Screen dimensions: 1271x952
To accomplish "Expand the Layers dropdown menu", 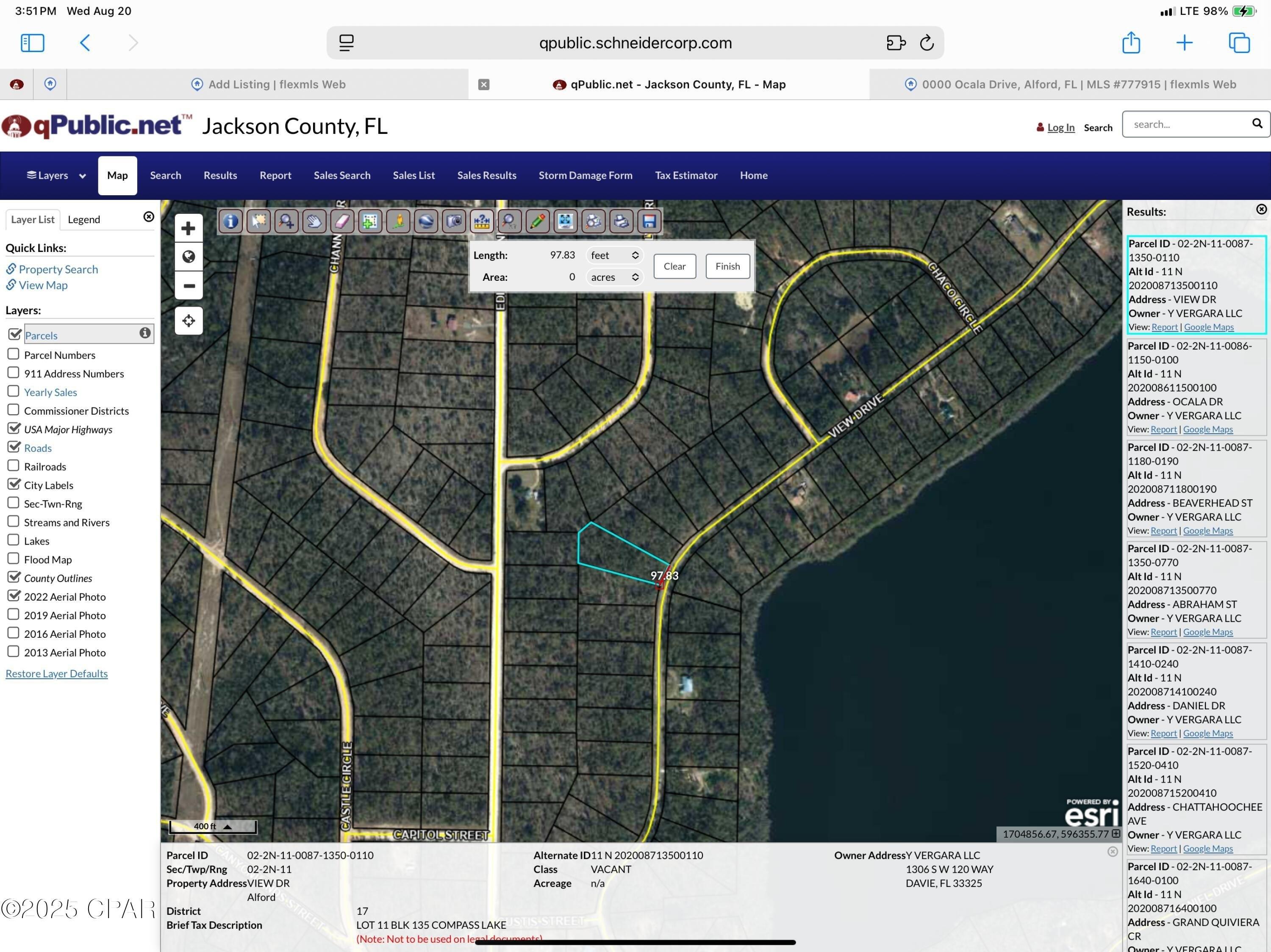I will [56, 175].
